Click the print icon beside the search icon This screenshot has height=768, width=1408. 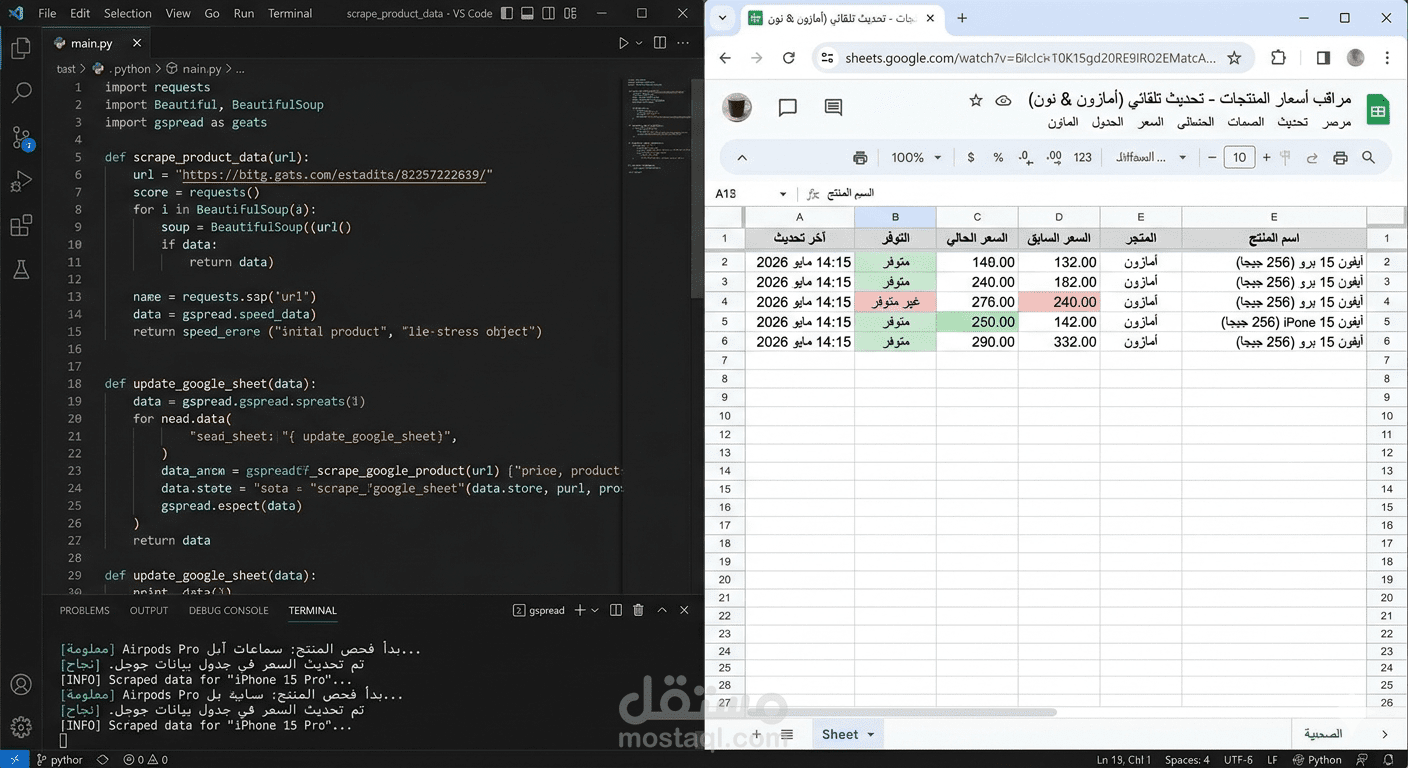(x=1341, y=158)
